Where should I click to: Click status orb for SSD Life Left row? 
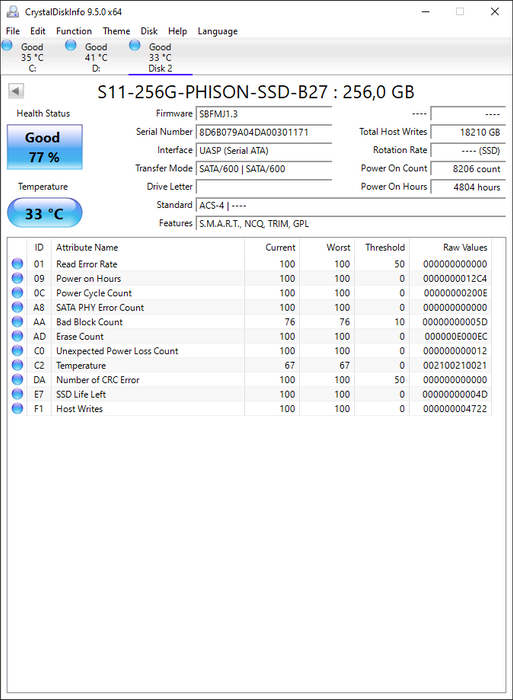coord(17,394)
